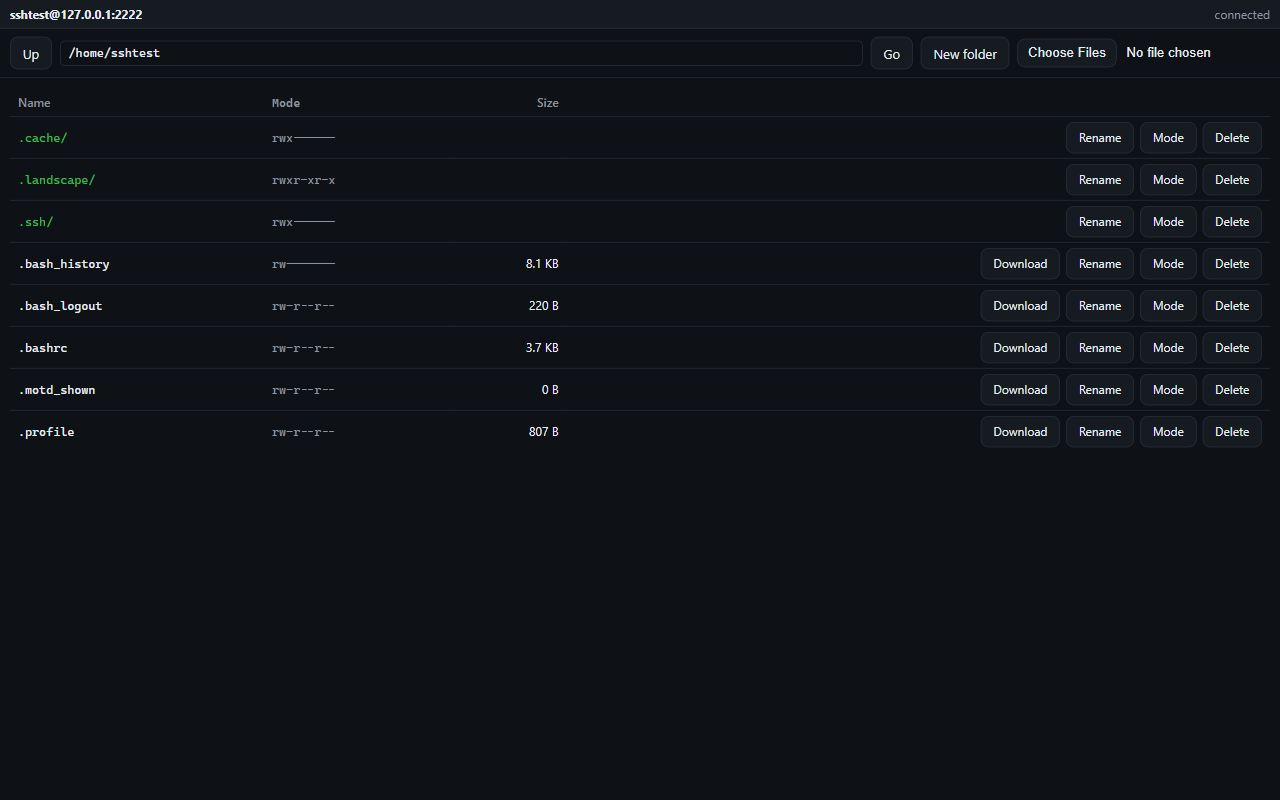The height and width of the screenshot is (800, 1280).
Task: Change mode of .cache/ folder
Action: pos(1168,138)
